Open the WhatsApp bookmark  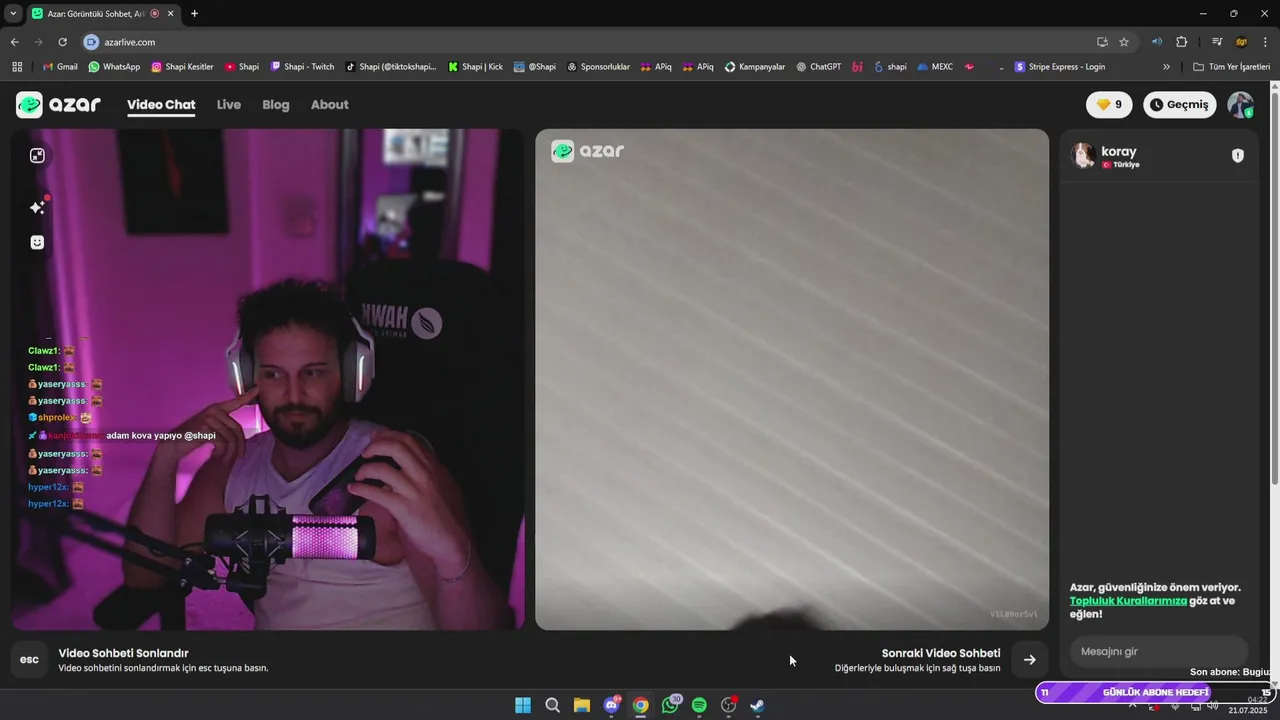click(114, 67)
